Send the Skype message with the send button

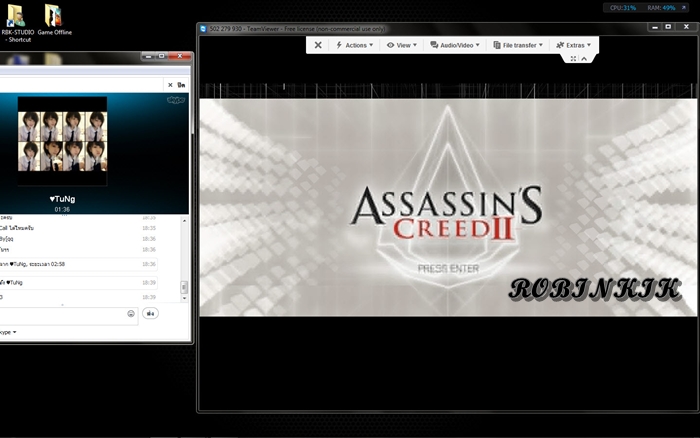pos(150,313)
